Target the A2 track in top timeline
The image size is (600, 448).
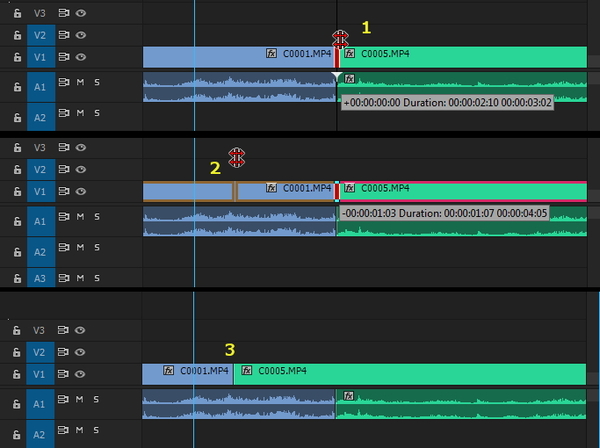click(41, 117)
